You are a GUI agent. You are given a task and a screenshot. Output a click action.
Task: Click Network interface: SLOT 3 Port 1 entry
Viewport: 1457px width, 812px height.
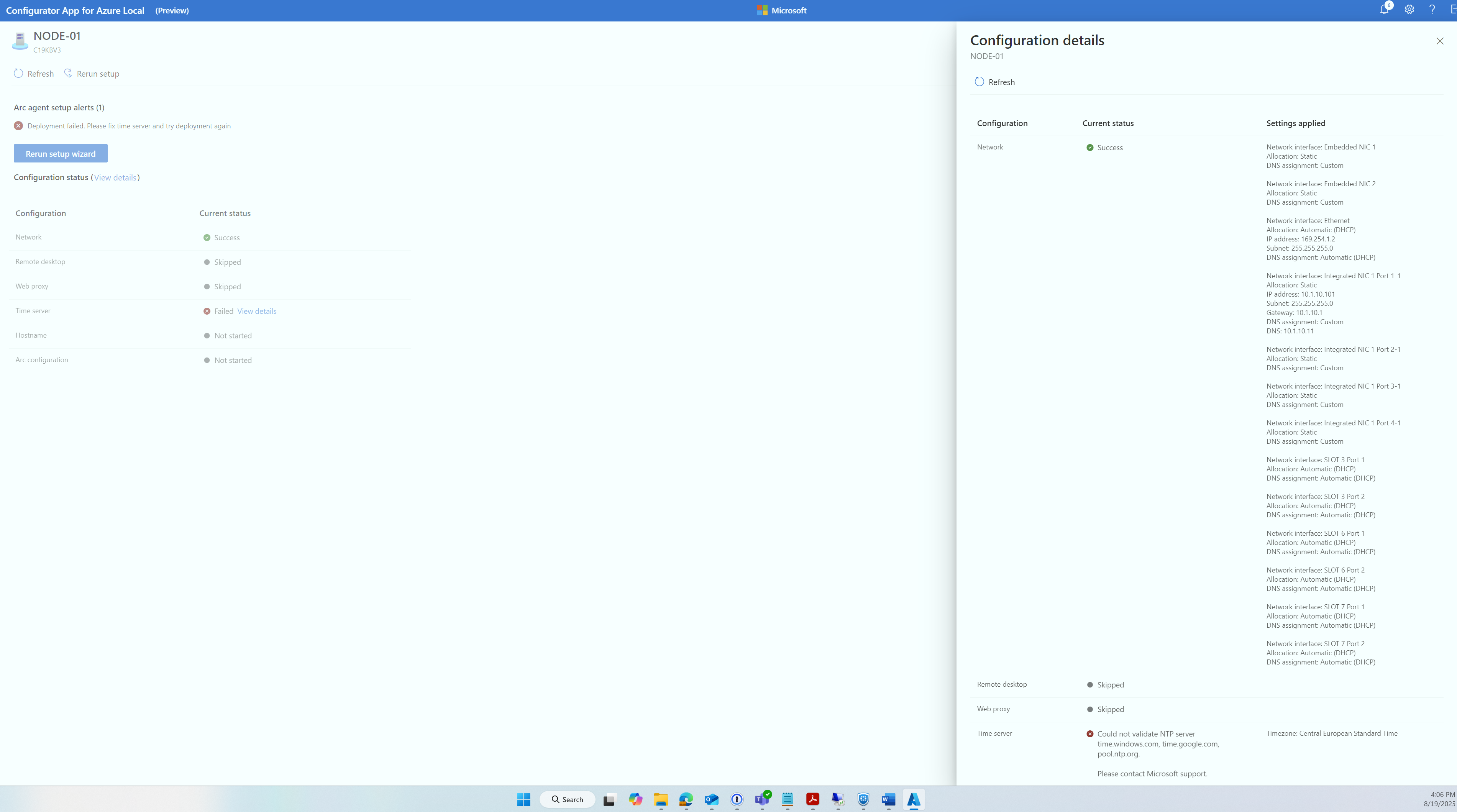pos(1315,460)
